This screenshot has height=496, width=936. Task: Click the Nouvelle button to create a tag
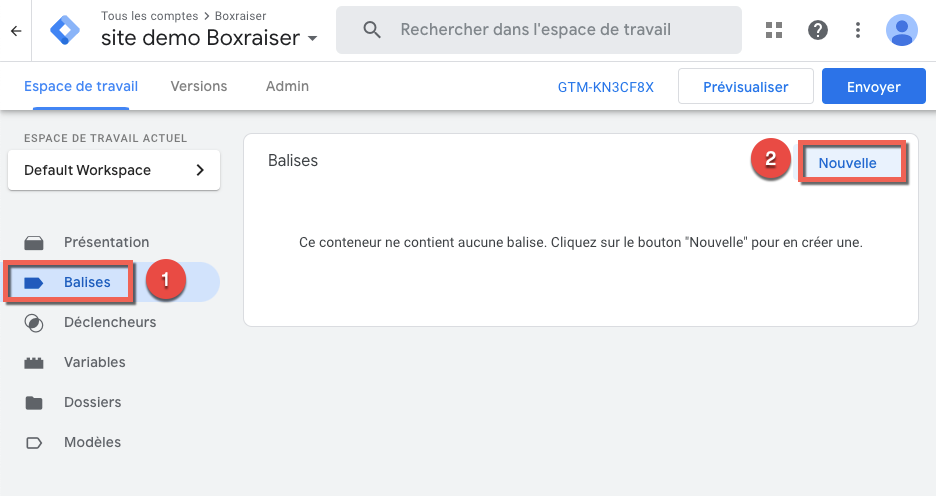tap(847, 163)
